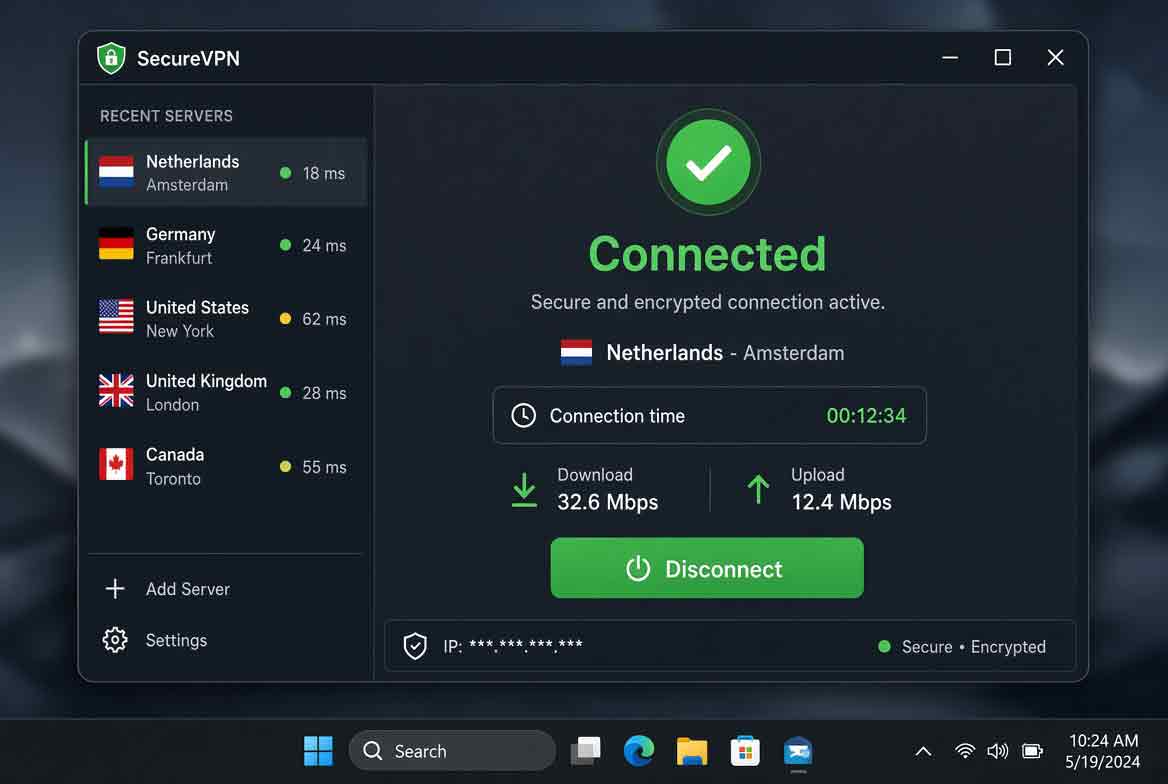Screen dimensions: 1168x784
Task: Select the United Kingdom London server
Action: pos(226,392)
